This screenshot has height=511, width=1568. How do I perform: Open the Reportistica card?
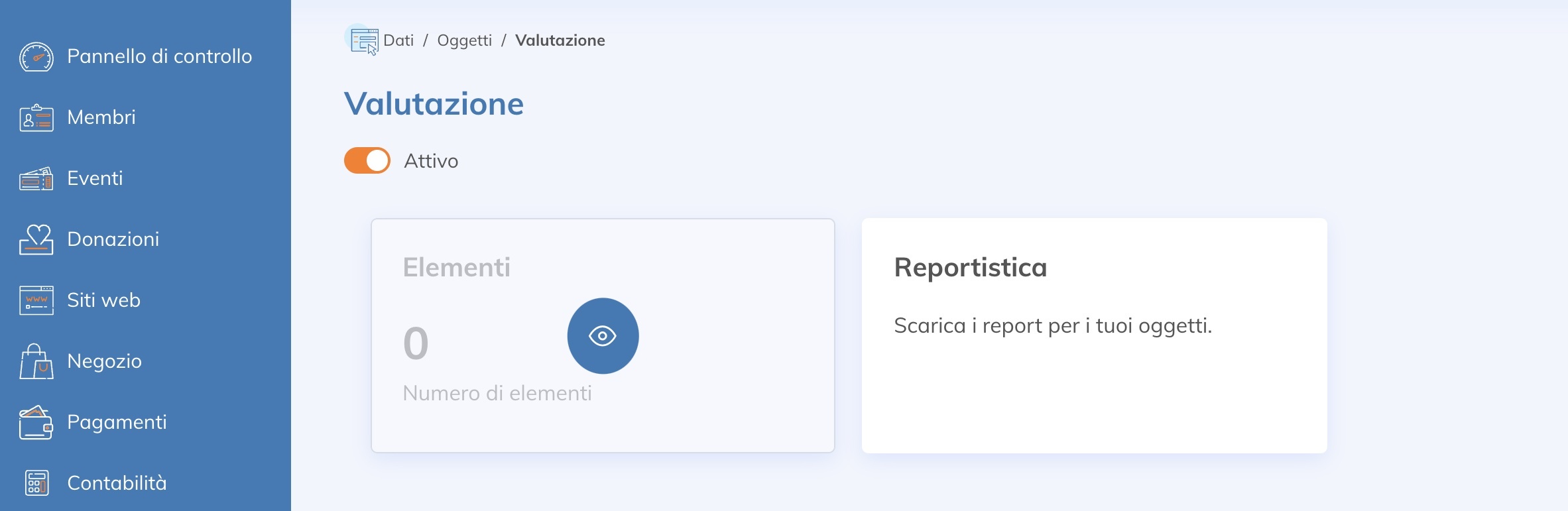point(1094,335)
